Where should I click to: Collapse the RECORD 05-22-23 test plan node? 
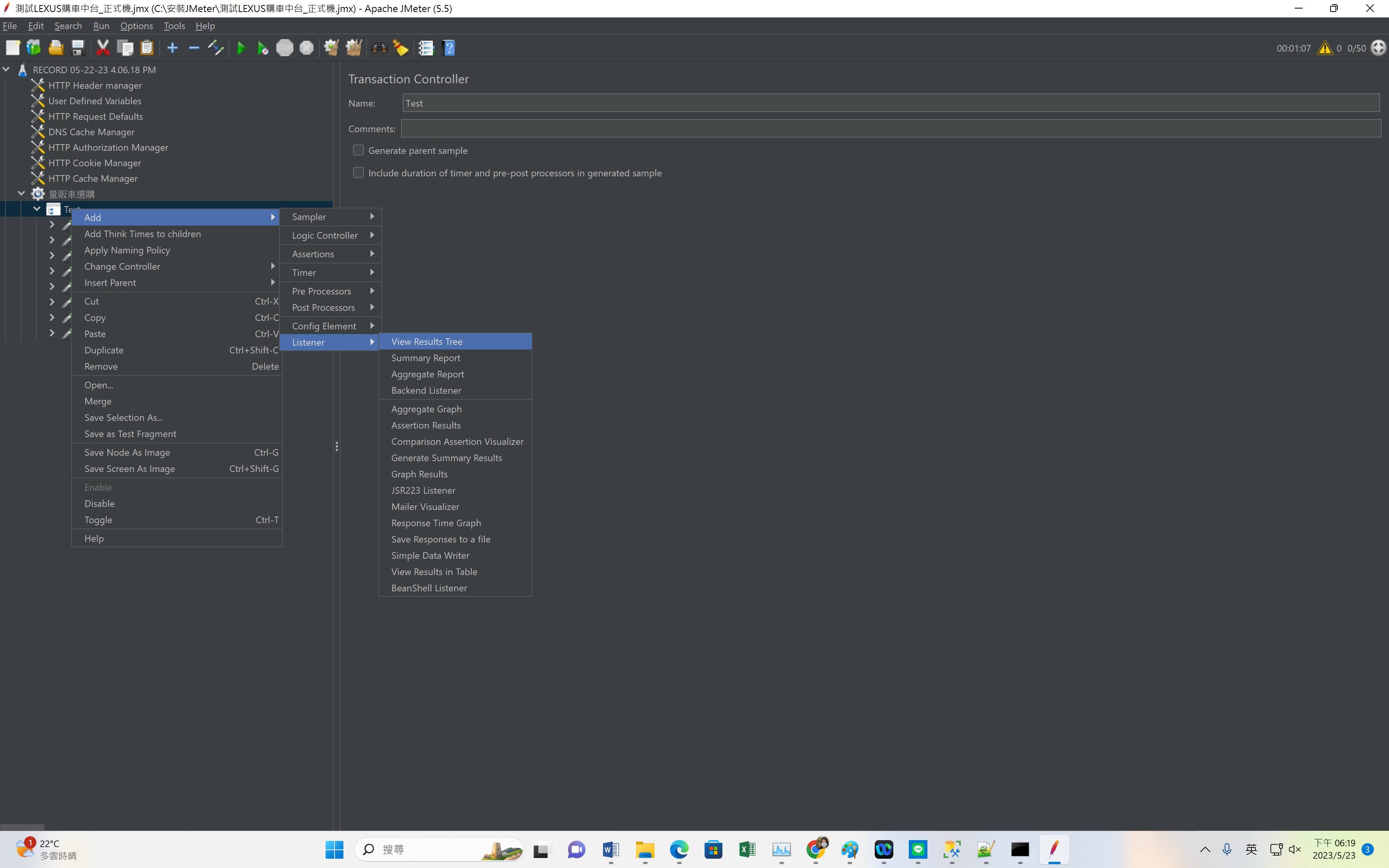6,69
